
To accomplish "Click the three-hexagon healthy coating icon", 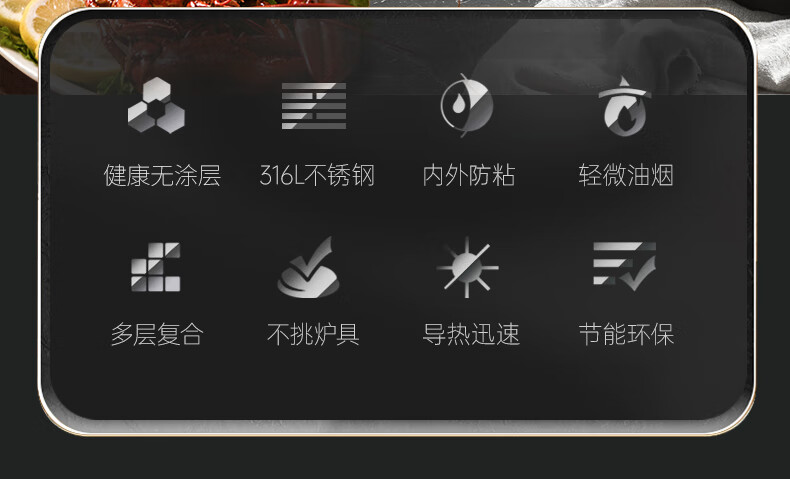I will click(156, 105).
